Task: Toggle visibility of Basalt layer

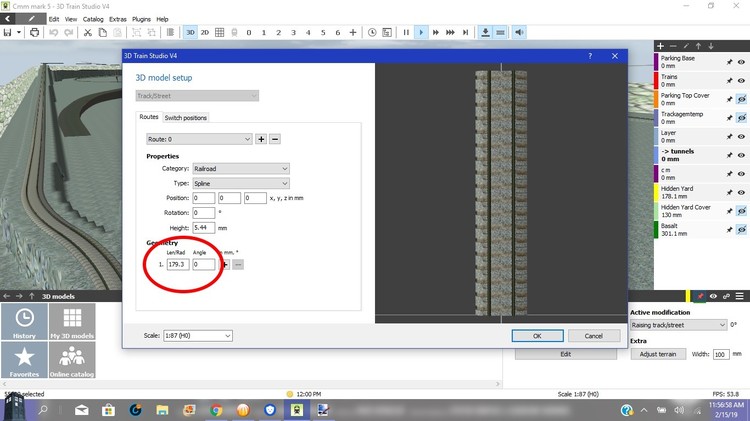Action: coord(742,230)
